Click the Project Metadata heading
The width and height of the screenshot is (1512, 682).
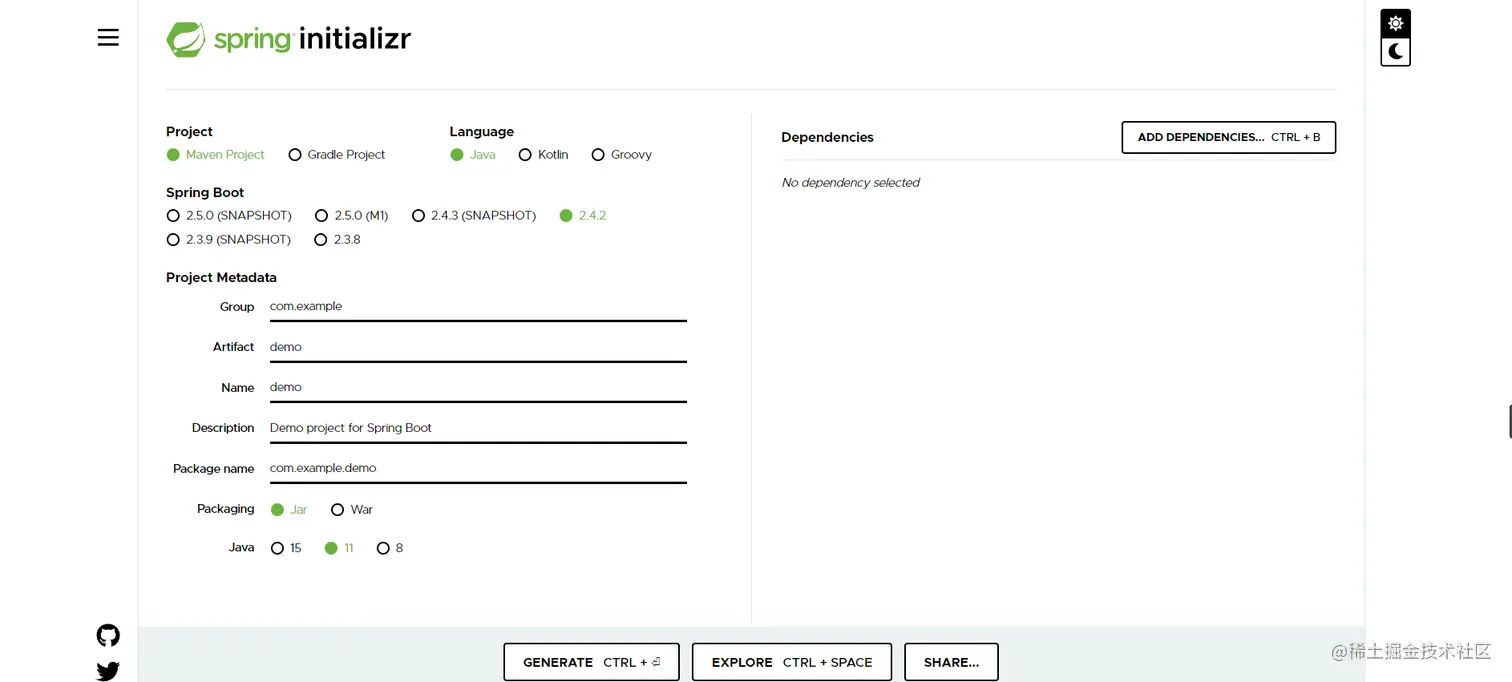[x=221, y=278]
